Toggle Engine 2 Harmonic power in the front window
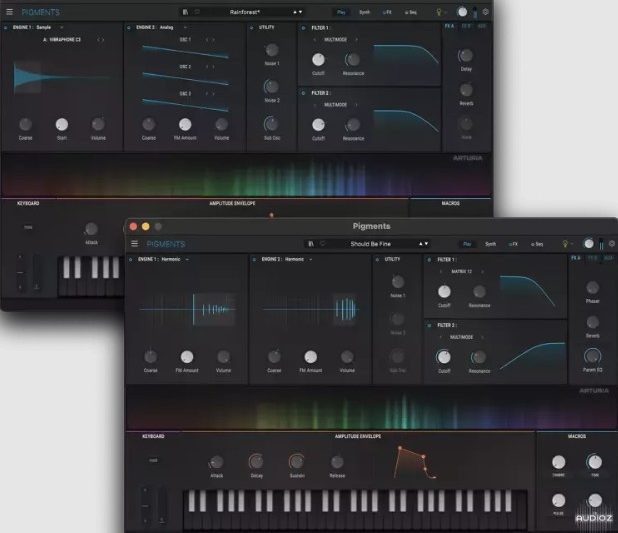The height and width of the screenshot is (533, 618). point(254,259)
